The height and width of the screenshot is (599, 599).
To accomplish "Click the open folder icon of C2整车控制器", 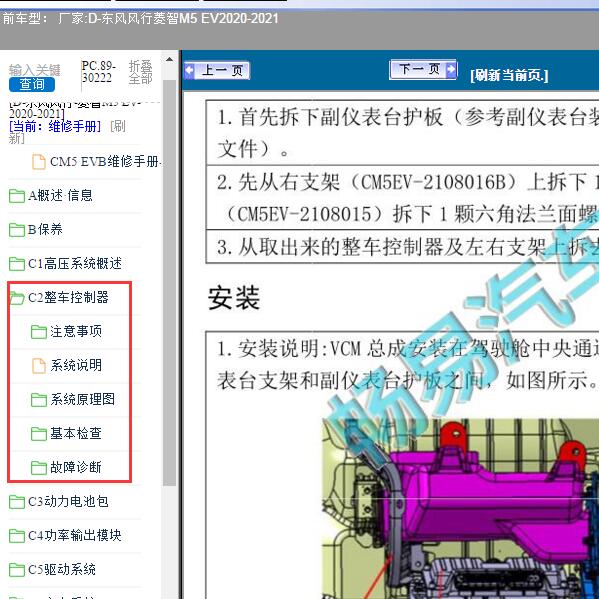I will coord(17,298).
